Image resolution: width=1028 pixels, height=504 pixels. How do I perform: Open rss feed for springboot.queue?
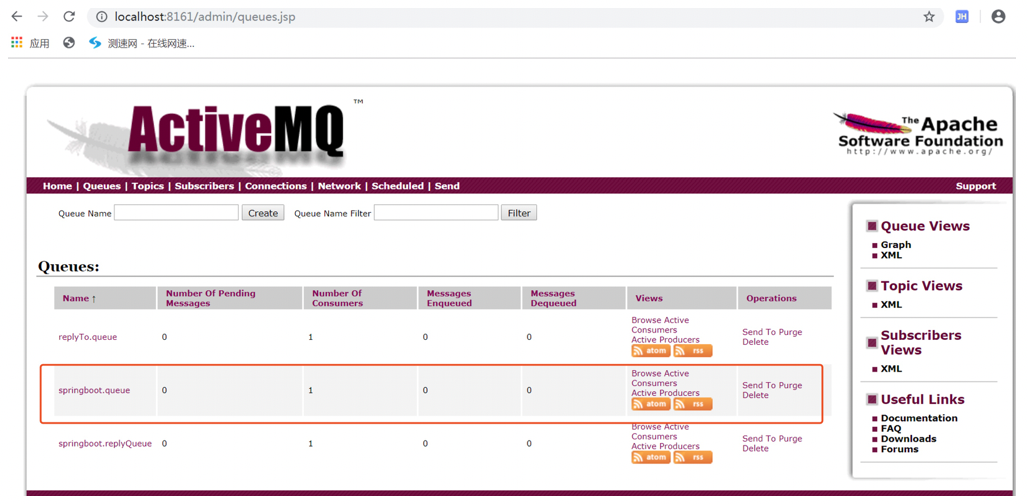(x=692, y=404)
